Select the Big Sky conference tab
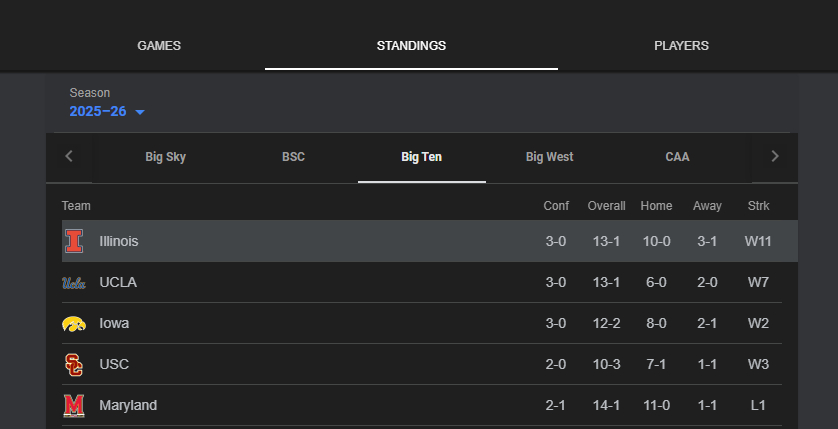The image size is (838, 429). pyautogui.click(x=165, y=157)
